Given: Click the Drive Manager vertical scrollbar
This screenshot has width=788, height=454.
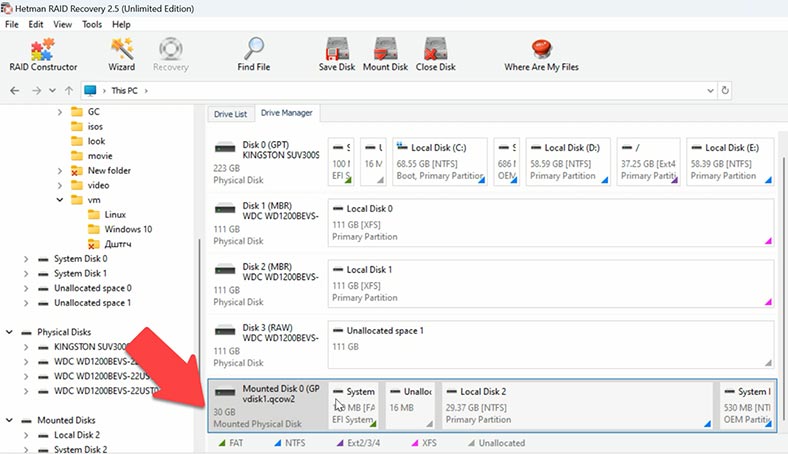Looking at the screenshot, I should point(784,289).
